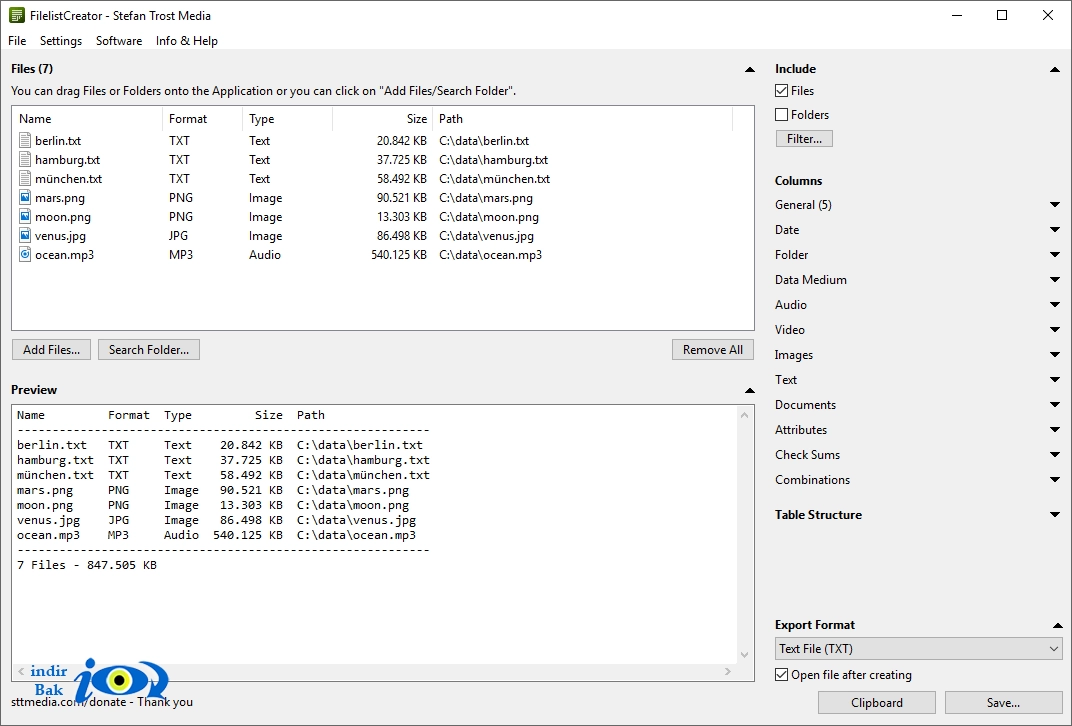Expand the Data Medium columns group
This screenshot has height=726, width=1072.
[x=1054, y=280]
